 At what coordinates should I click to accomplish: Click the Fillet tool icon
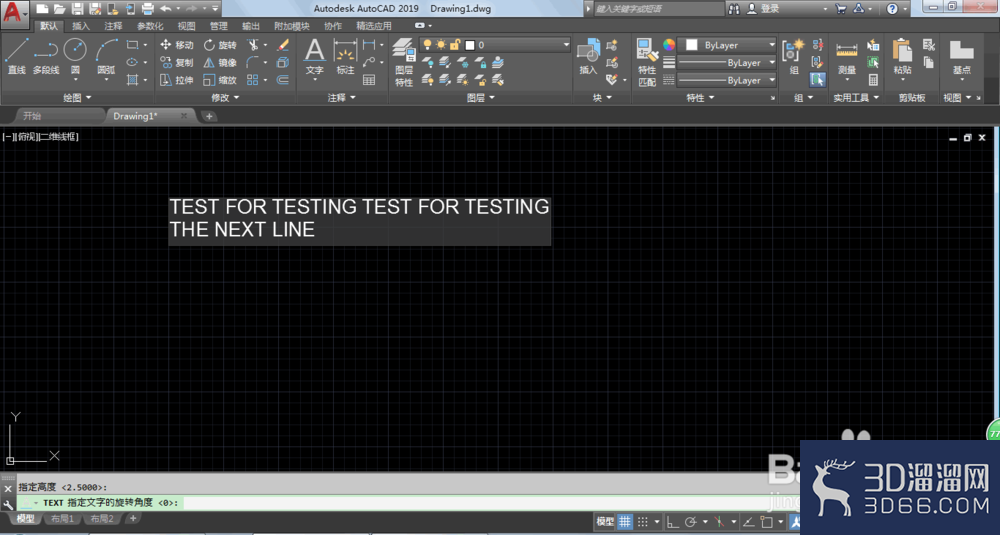coord(253,62)
